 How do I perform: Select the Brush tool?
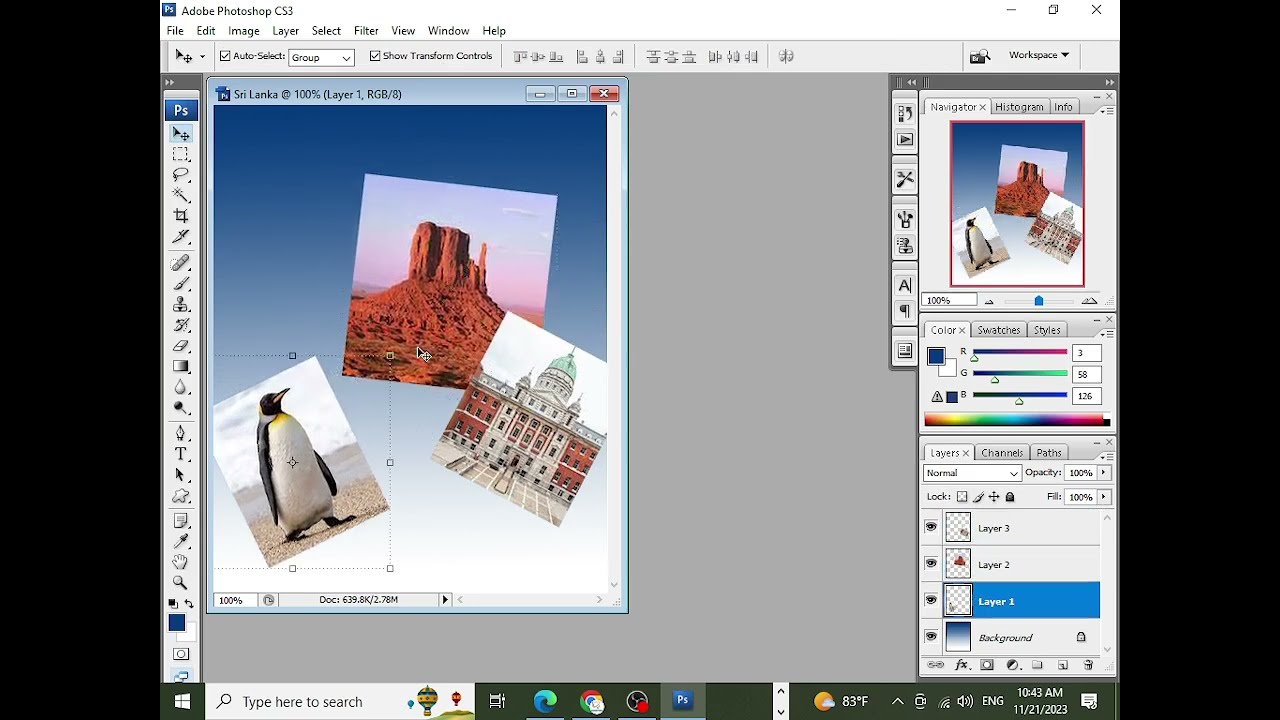tap(181, 284)
